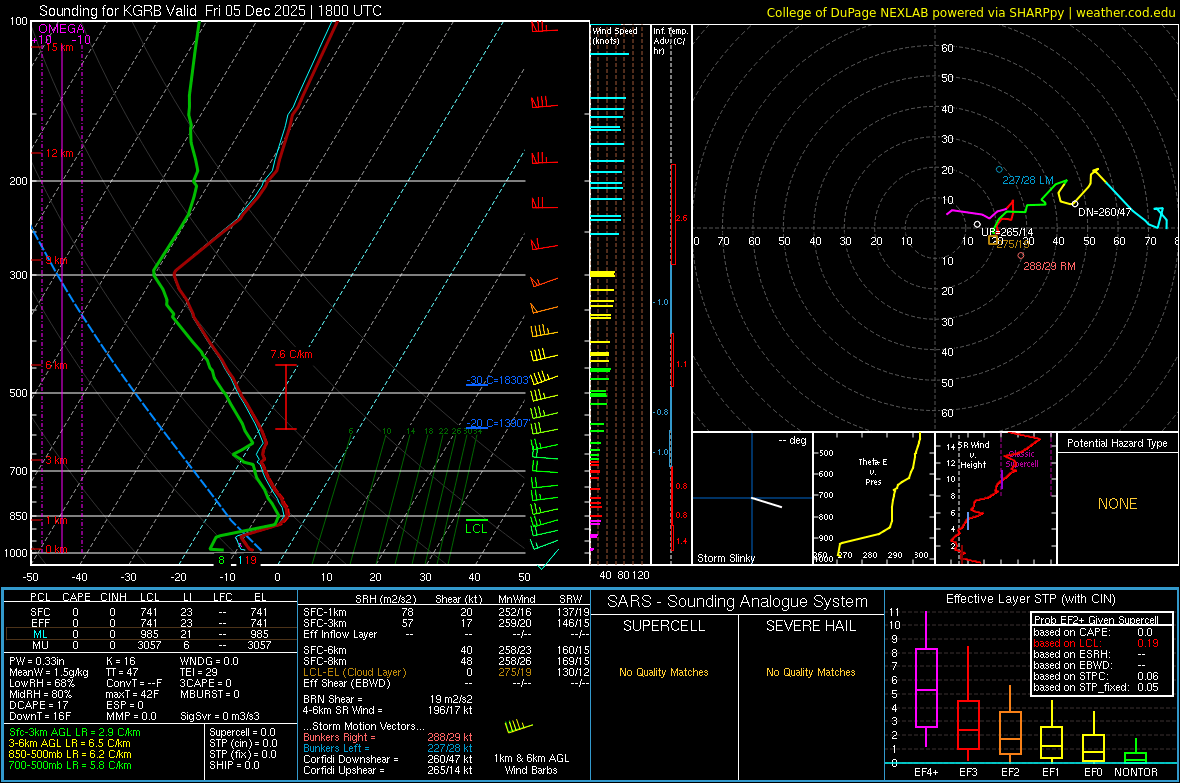
Task: Click No Quality Matches under SEVERE HAIL
Action: tap(810, 672)
